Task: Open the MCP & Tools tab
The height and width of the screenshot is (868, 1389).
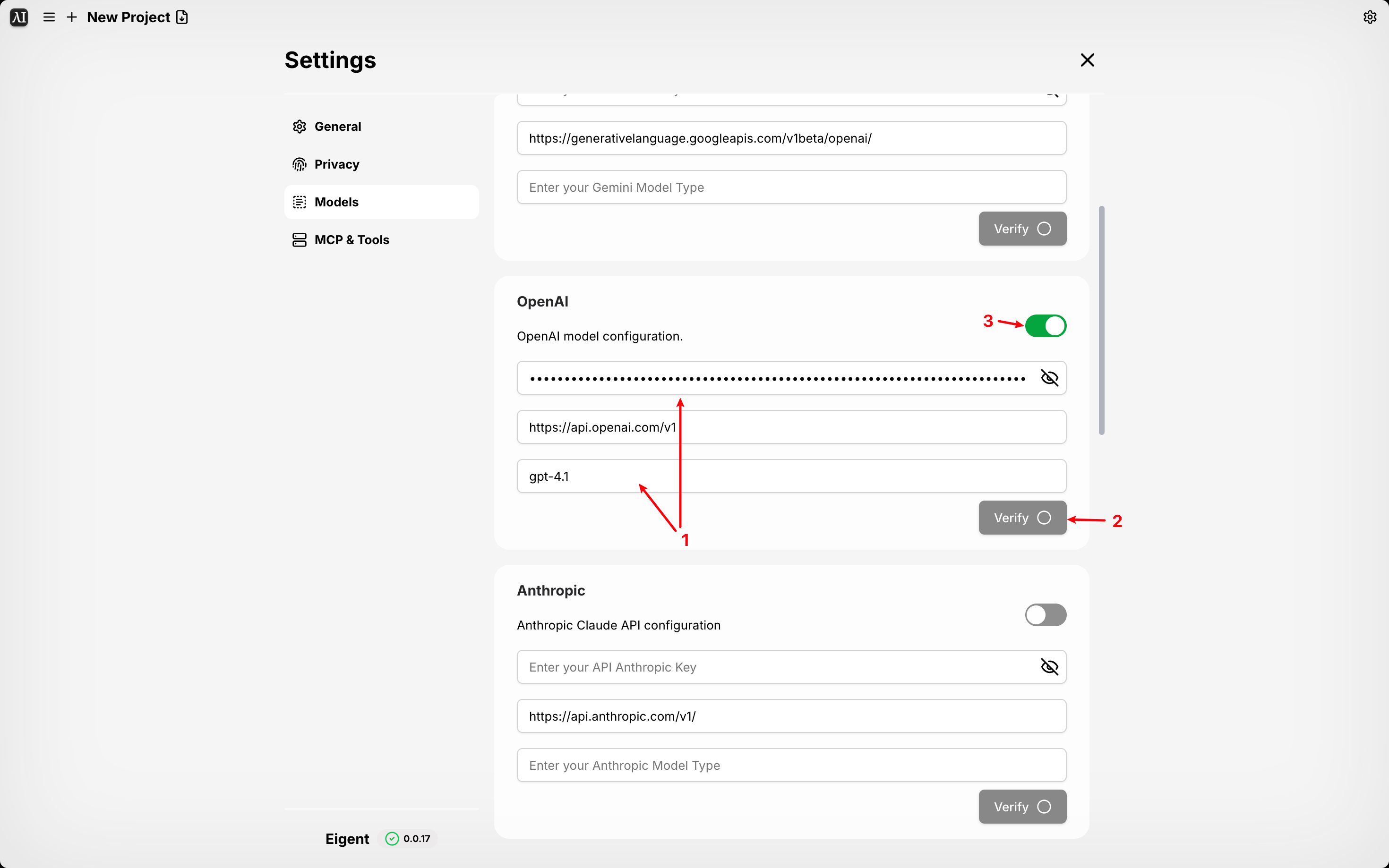Action: 381,240
